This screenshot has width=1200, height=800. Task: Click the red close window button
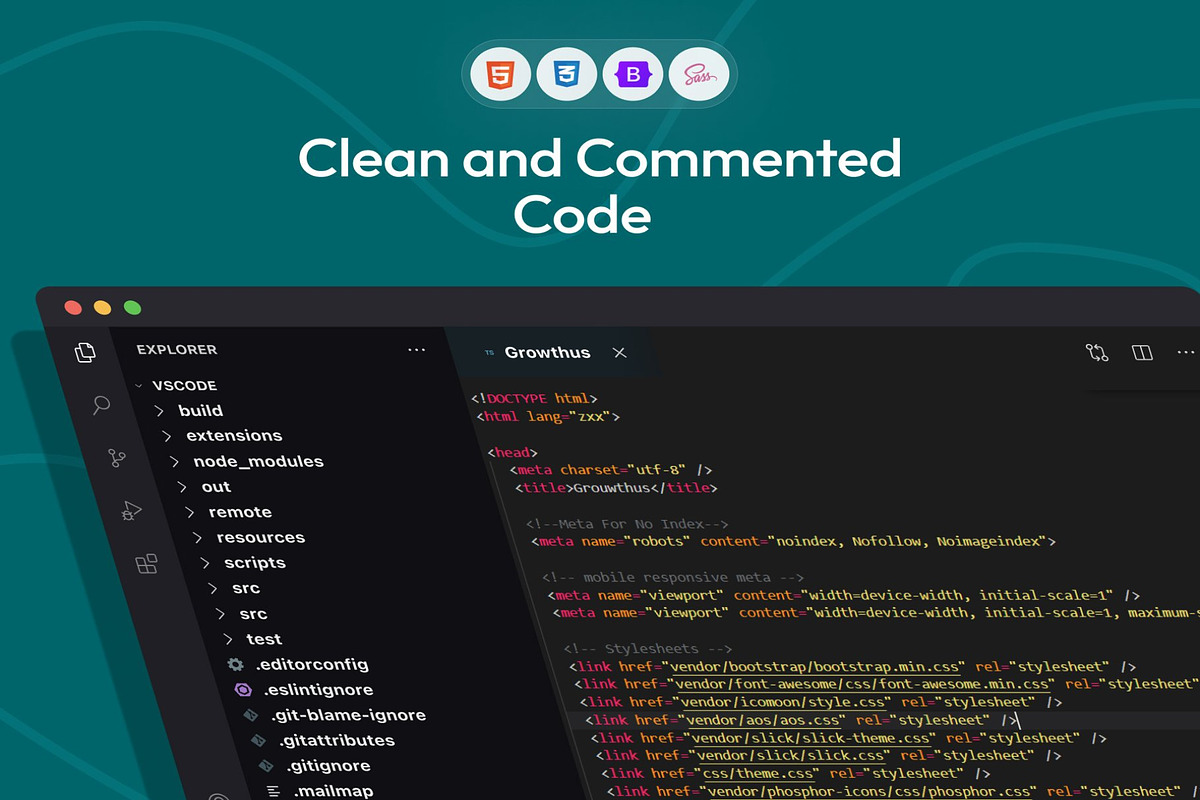[72, 307]
